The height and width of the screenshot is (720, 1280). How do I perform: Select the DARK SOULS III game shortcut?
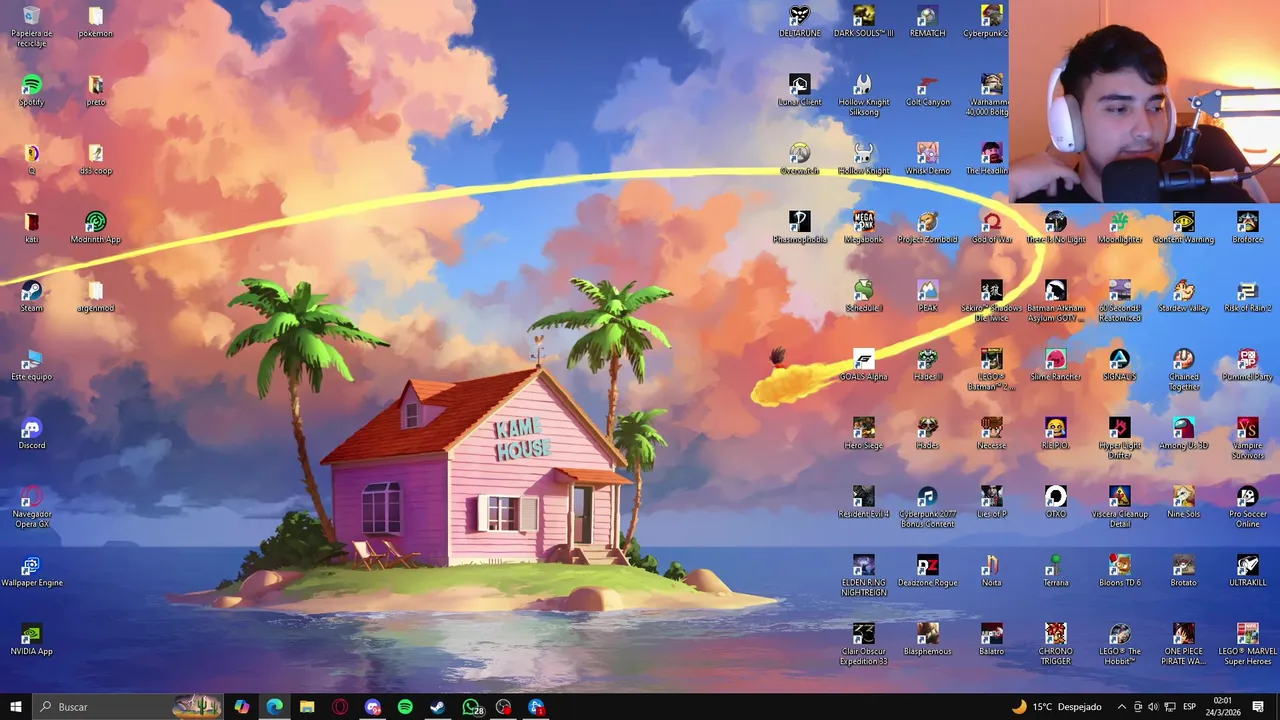point(863,22)
